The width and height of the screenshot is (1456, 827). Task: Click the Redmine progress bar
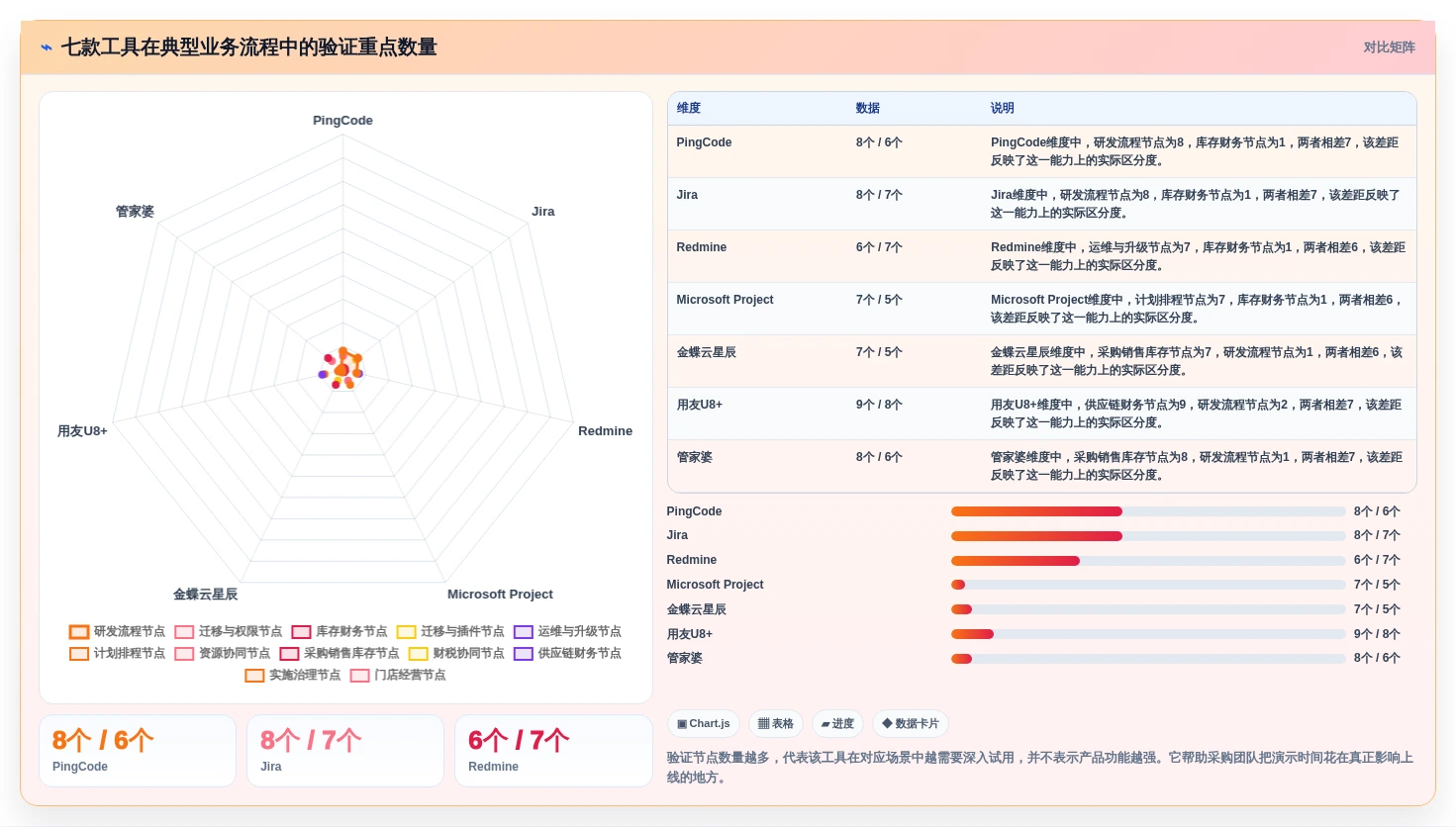[x=1148, y=561]
